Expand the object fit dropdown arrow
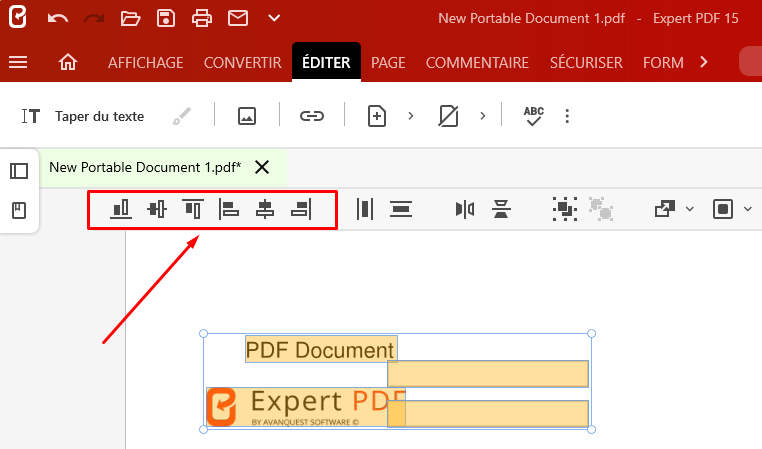The width and height of the screenshot is (762, 449). [748, 209]
